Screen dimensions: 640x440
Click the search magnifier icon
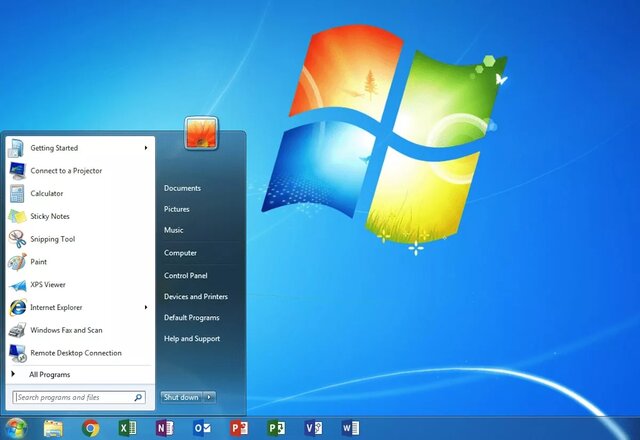[138, 397]
